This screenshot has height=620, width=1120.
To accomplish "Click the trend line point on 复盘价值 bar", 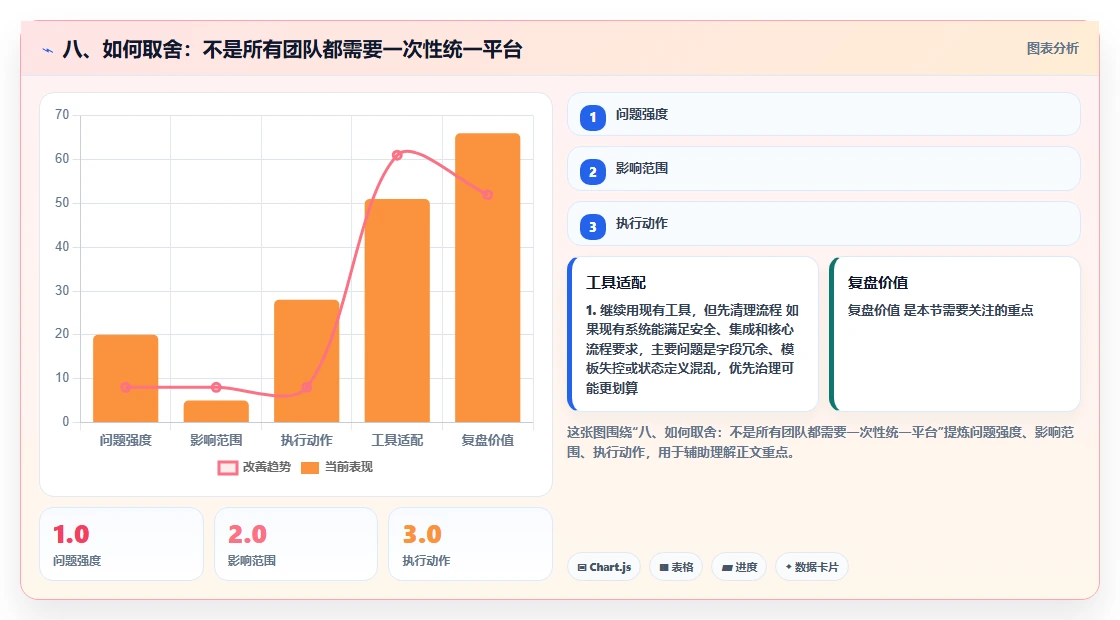I will point(487,194).
